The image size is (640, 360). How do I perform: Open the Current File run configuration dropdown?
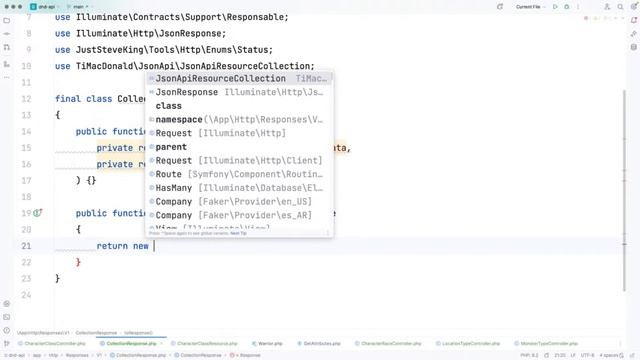point(531,7)
